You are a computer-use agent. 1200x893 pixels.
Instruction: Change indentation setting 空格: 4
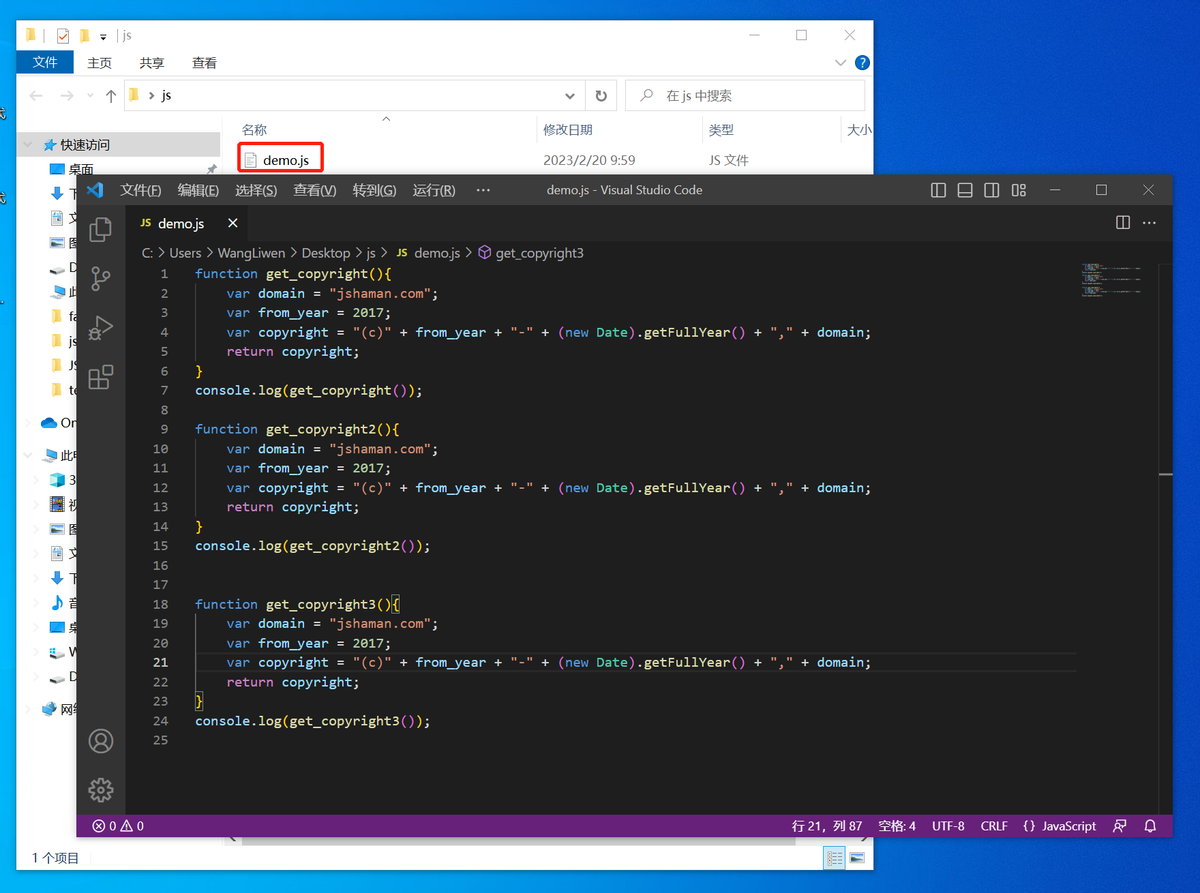click(897, 826)
